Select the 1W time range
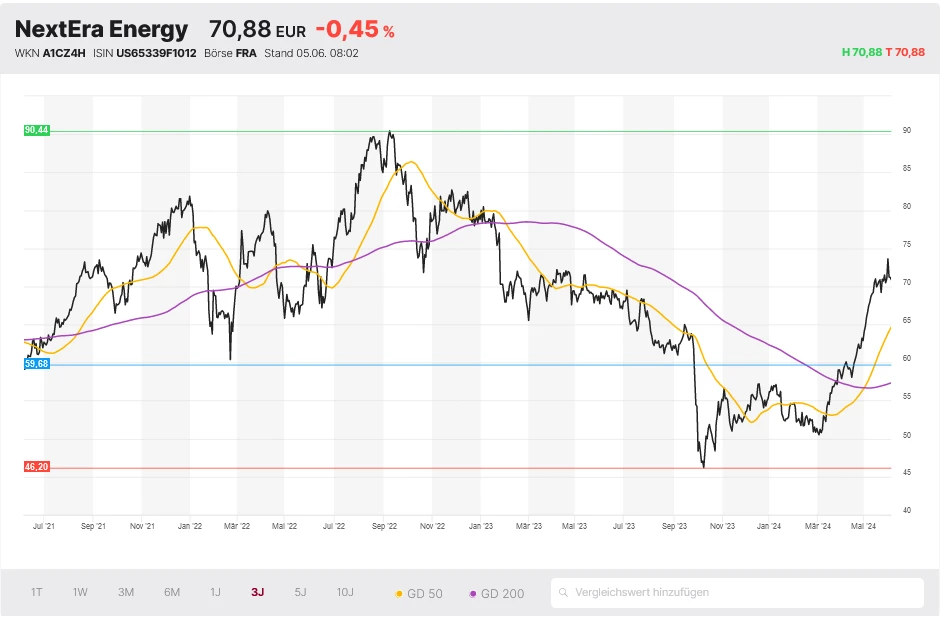Image resolution: width=947 pixels, height=621 pixels. 80,592
